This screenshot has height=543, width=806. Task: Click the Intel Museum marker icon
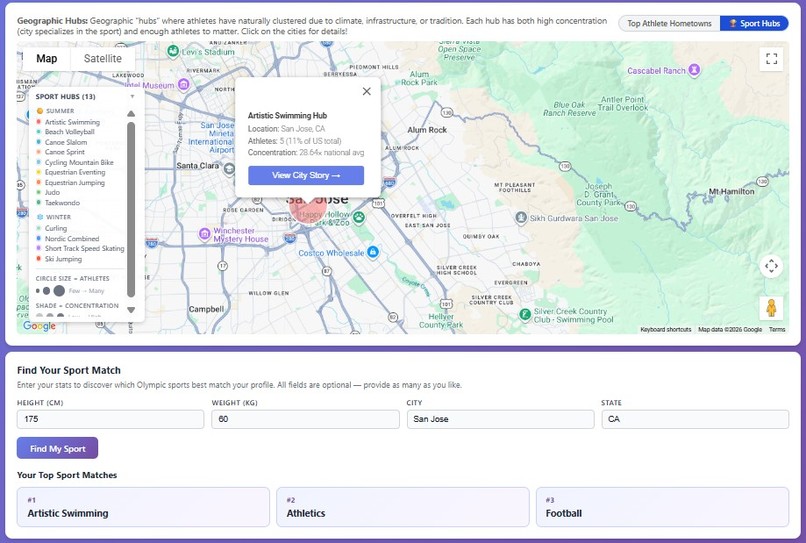184,84
